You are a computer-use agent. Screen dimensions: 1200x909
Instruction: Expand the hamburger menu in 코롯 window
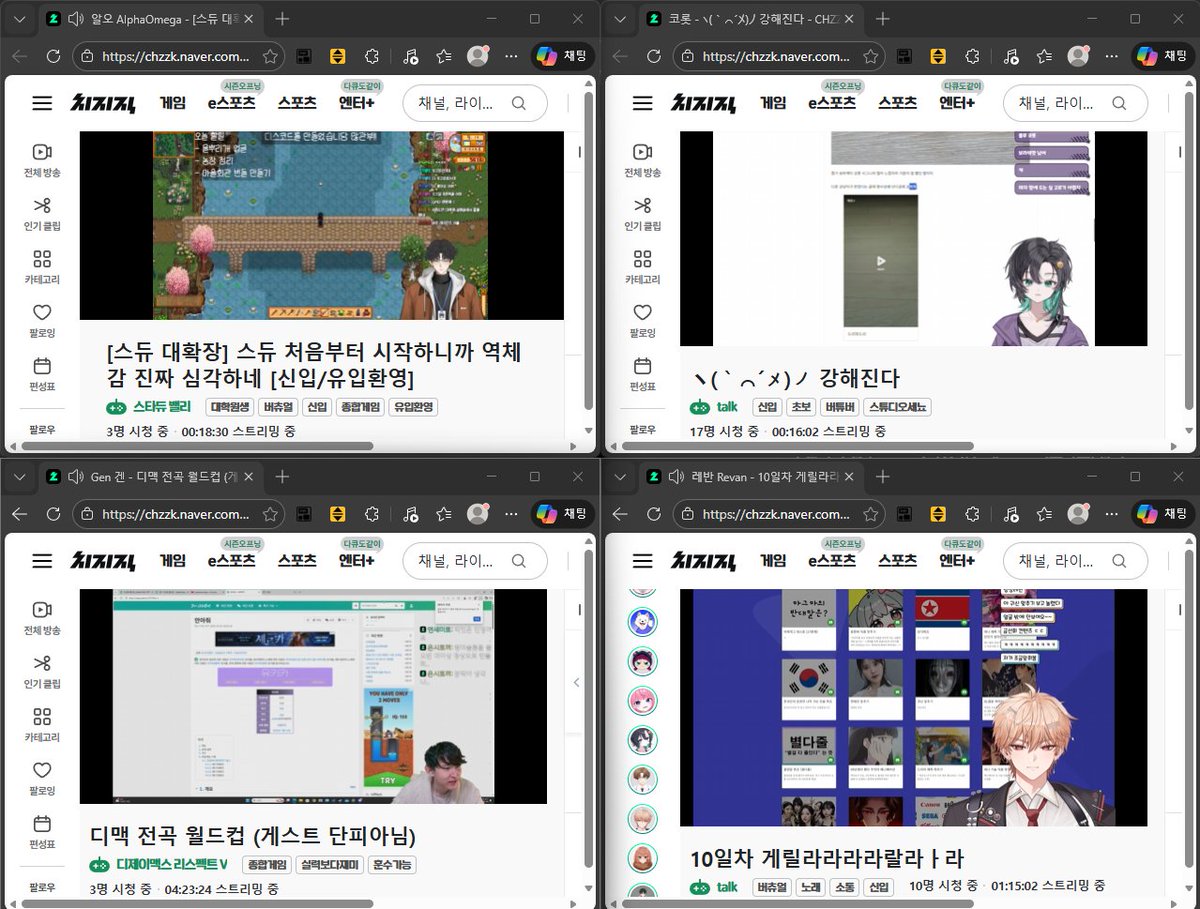(642, 103)
